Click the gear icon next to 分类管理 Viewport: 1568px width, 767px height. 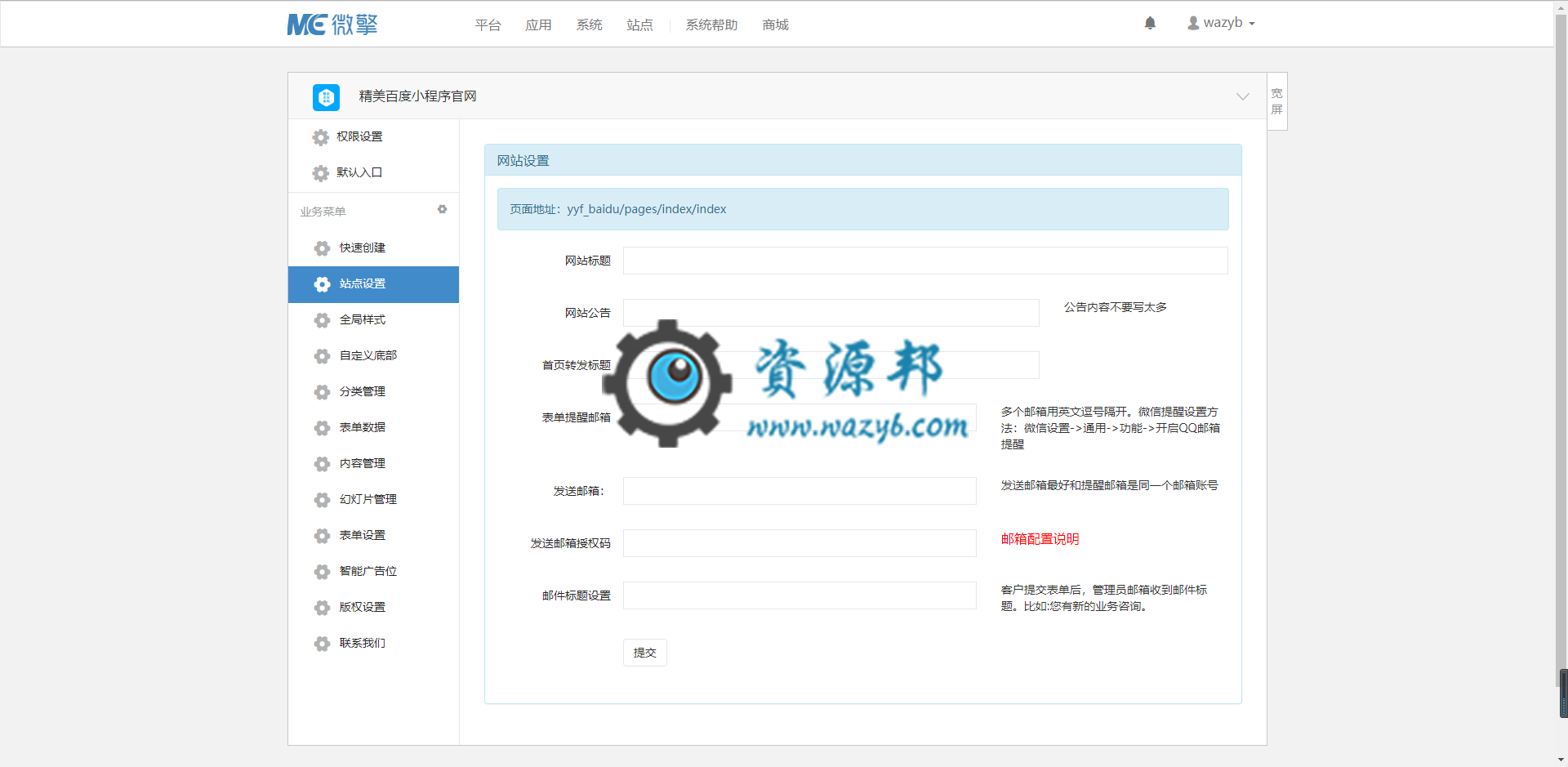323,392
